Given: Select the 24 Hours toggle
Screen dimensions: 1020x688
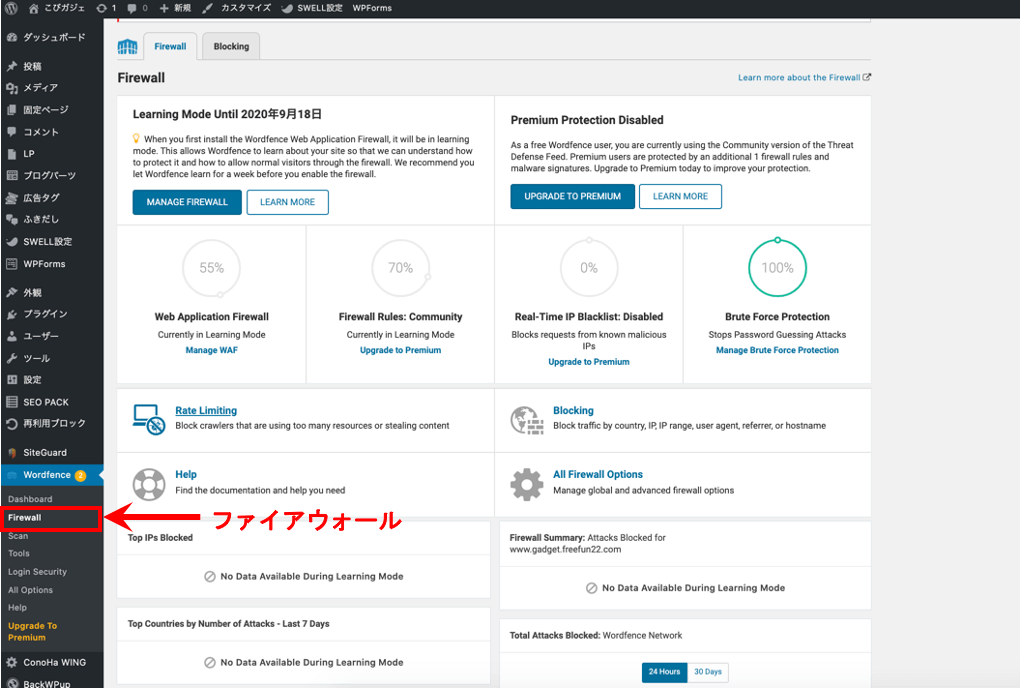Looking at the screenshot, I should click(664, 672).
